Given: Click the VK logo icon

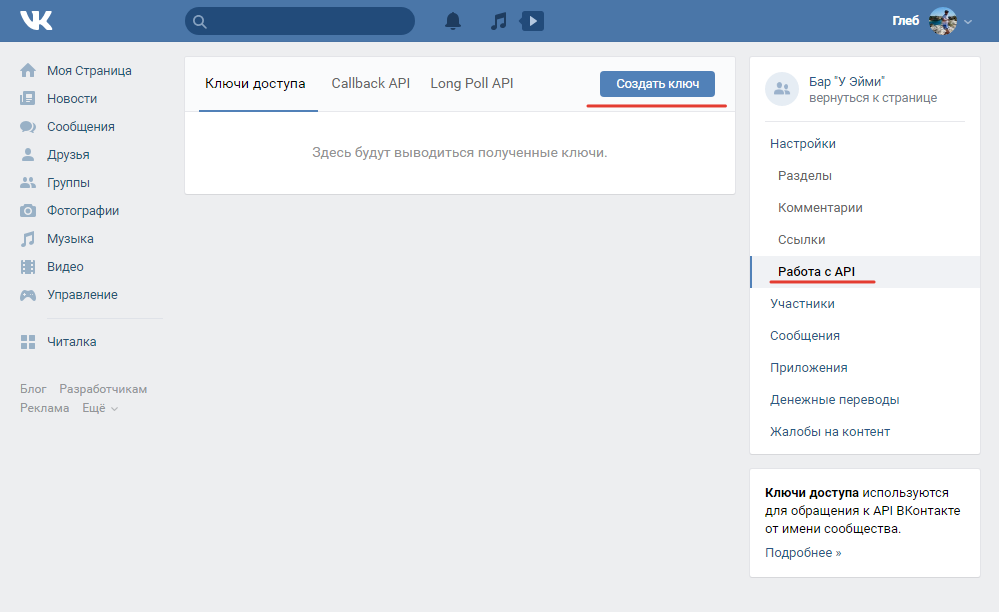Looking at the screenshot, I should click(36, 21).
